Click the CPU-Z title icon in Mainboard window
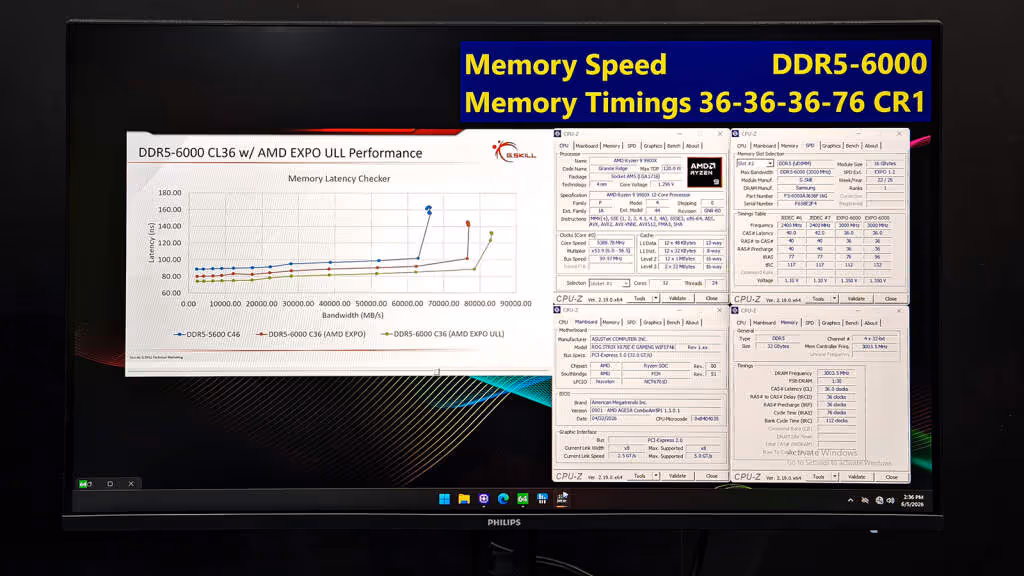 pyautogui.click(x=558, y=310)
